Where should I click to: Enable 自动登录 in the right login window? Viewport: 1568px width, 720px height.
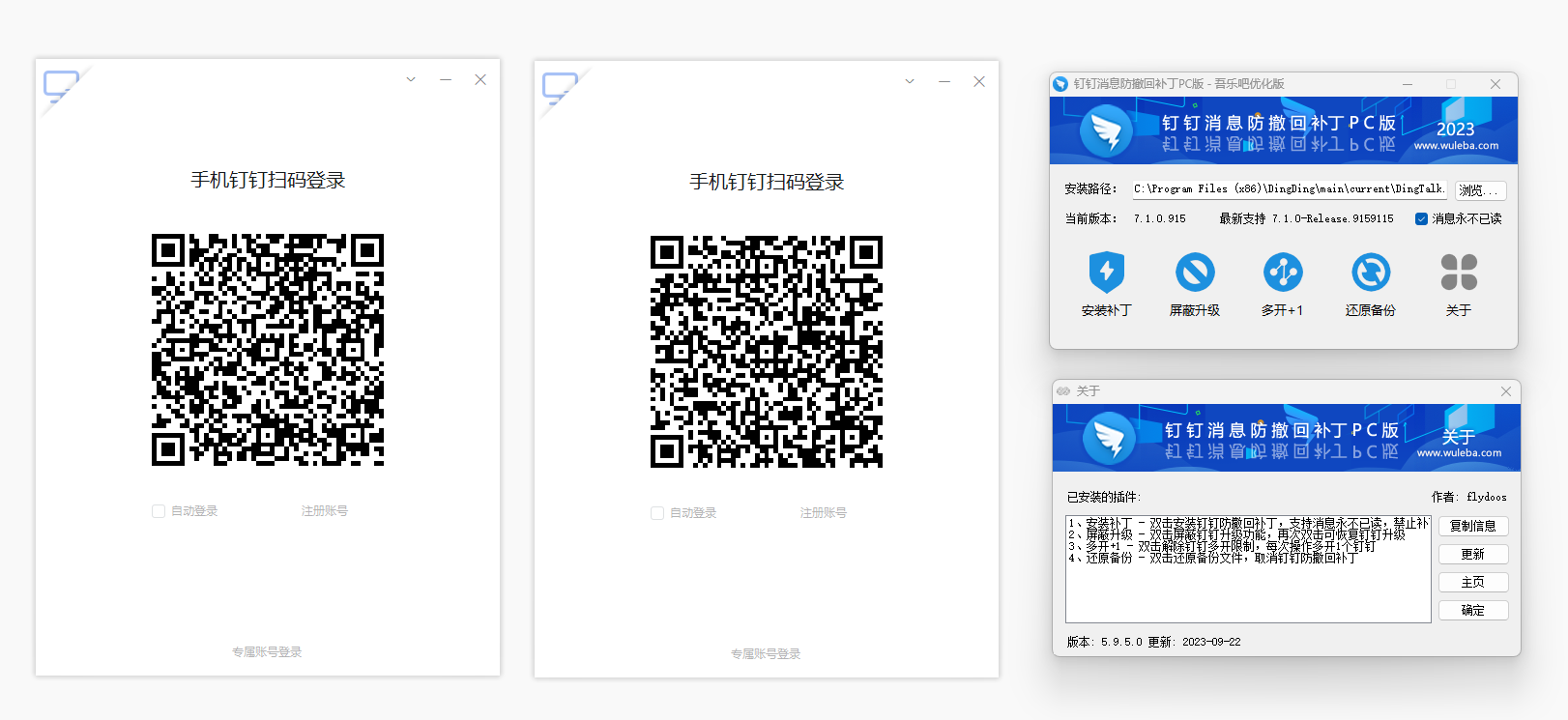[x=657, y=513]
